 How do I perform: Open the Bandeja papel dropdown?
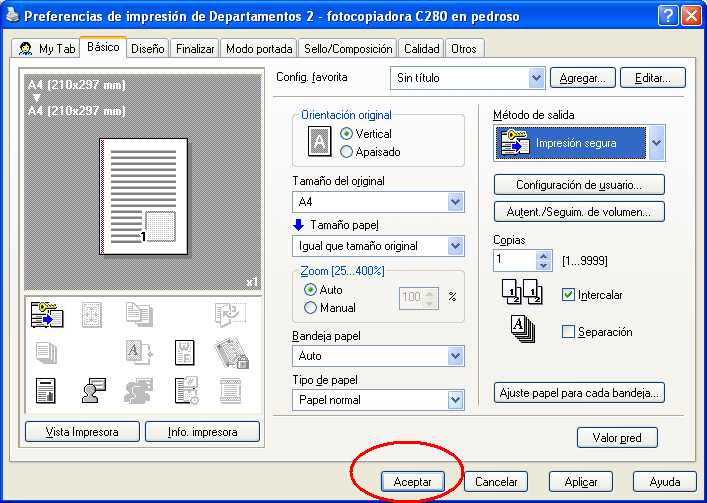(x=455, y=356)
